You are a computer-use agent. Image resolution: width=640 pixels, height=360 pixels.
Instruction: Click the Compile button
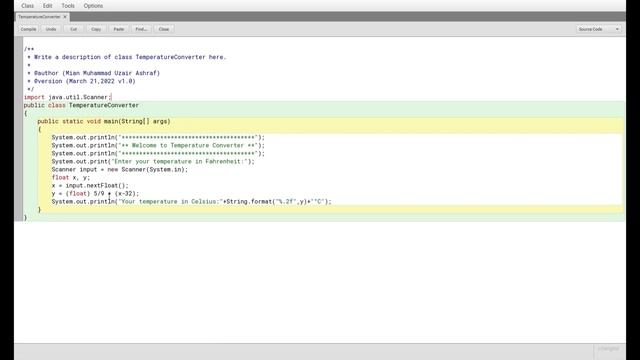28,29
